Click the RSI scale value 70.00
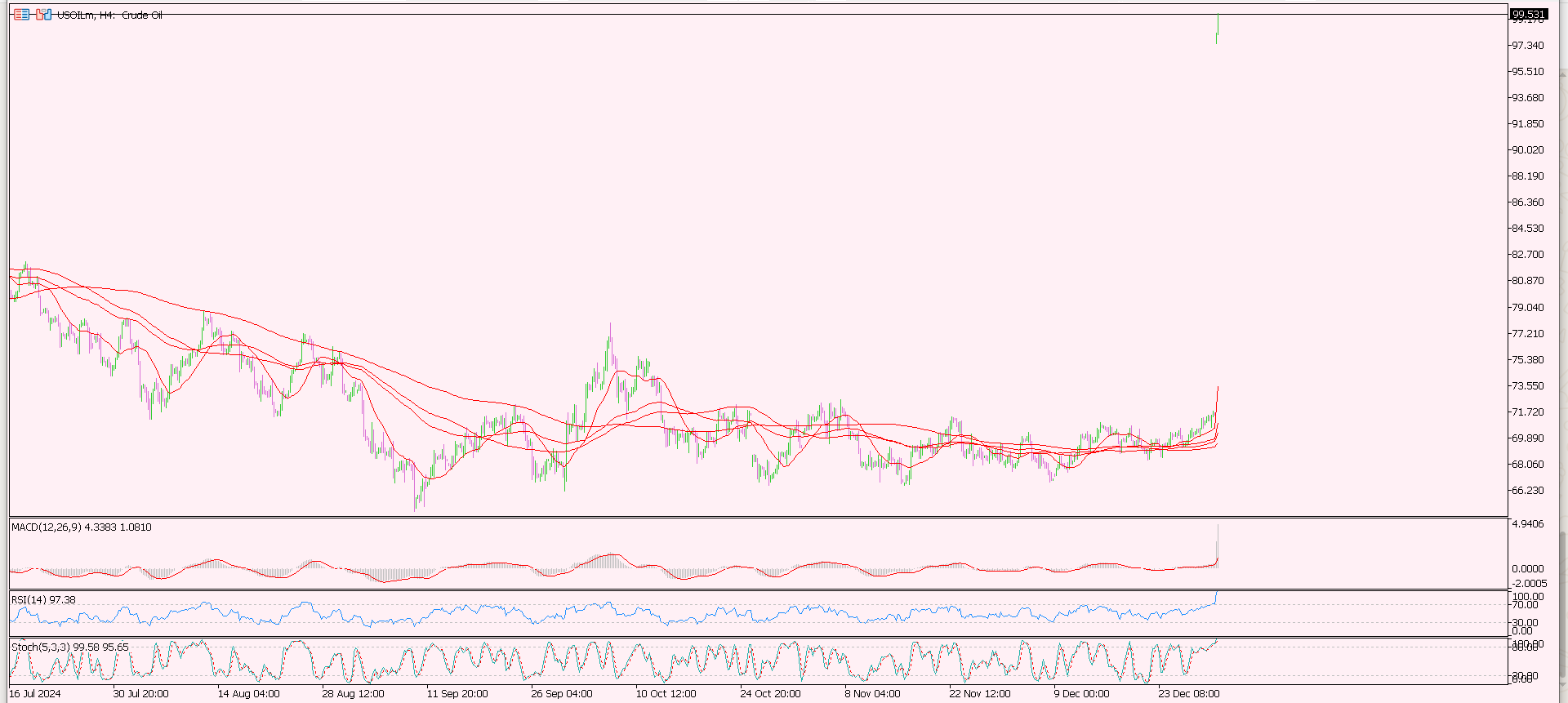The height and width of the screenshot is (703, 1568). 1526,605
